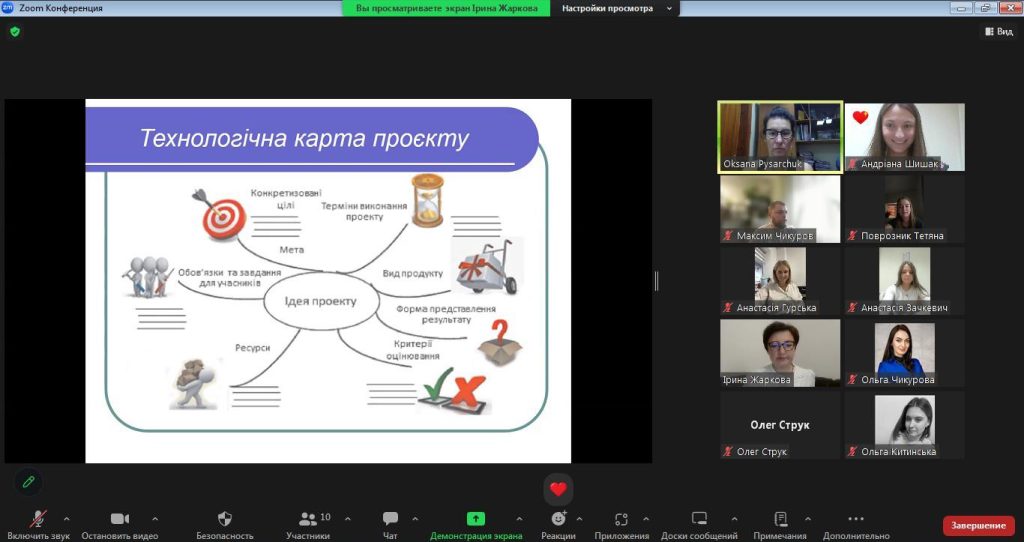The width and height of the screenshot is (1024, 542).
Task: Click the green annotation pencil icon
Action: [28, 482]
